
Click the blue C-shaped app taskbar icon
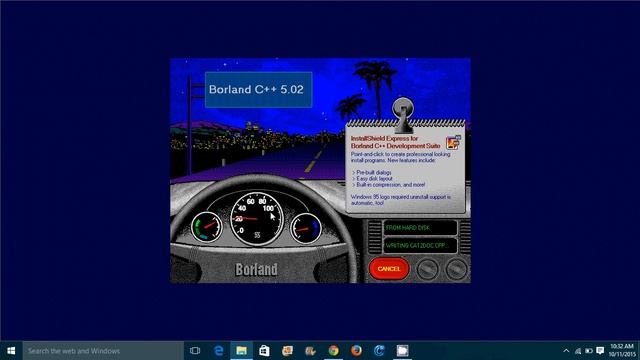coord(379,351)
